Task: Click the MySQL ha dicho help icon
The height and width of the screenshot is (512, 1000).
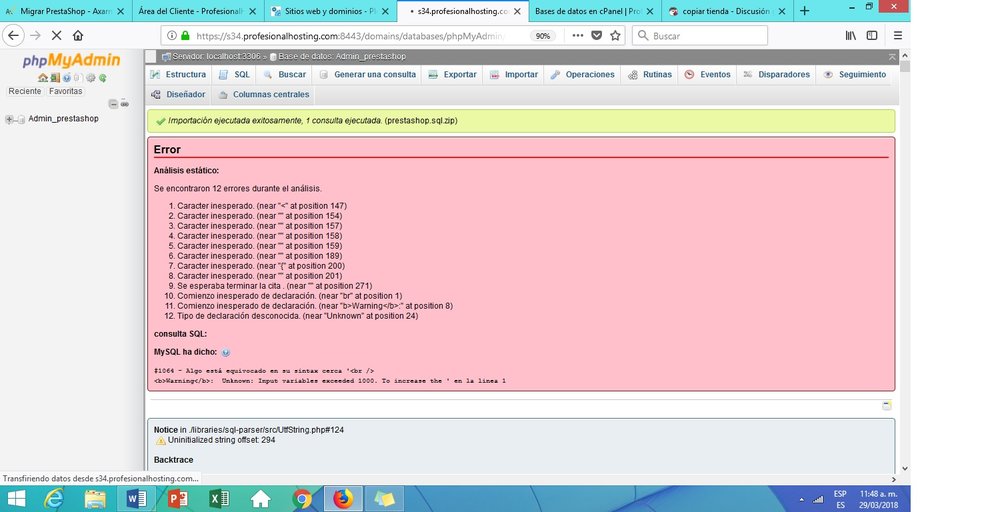Action: click(226, 353)
